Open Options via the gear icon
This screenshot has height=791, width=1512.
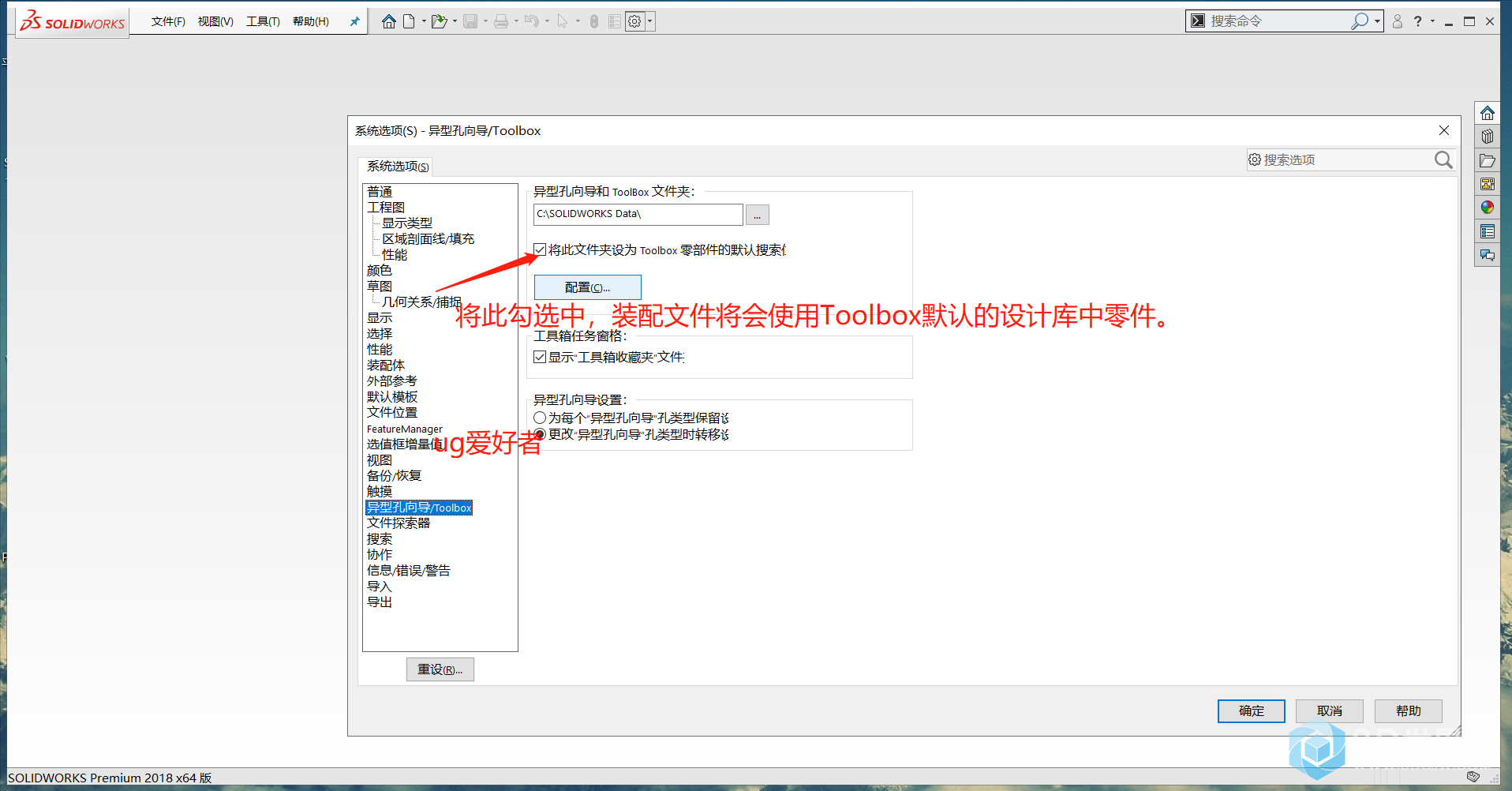634,21
